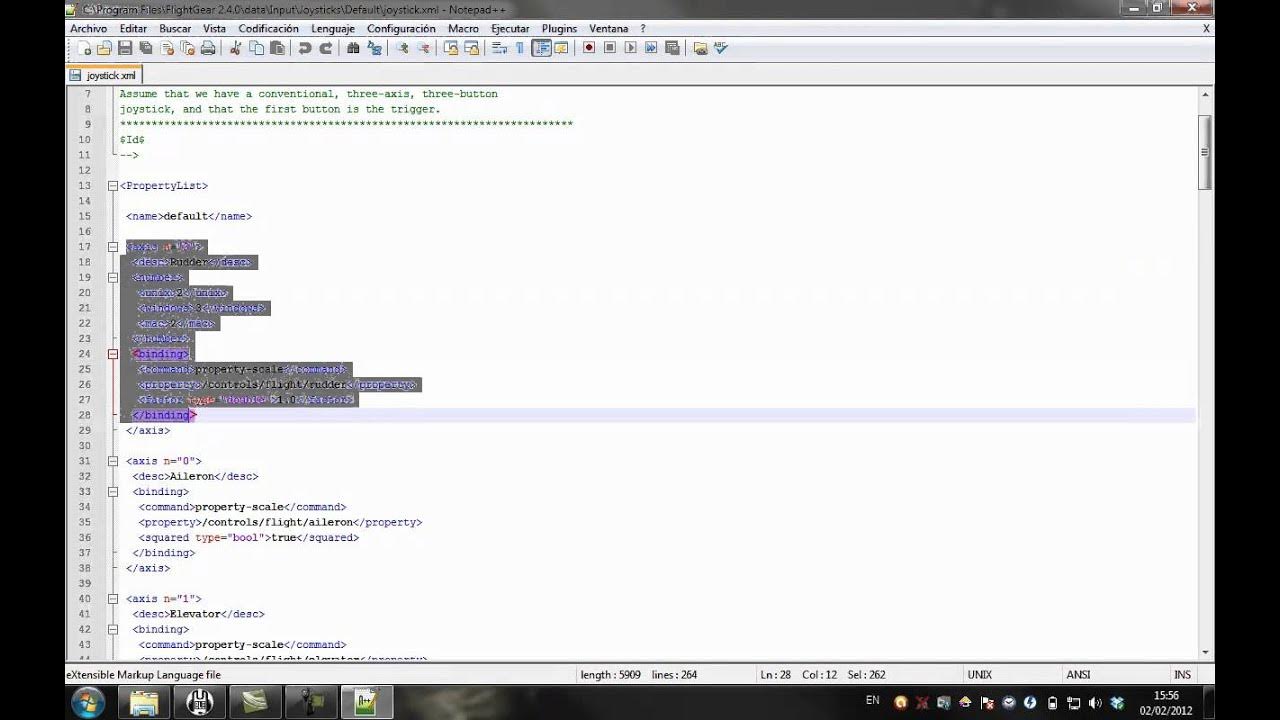
Task: Stop macro recording icon
Action: pyautogui.click(x=610, y=48)
